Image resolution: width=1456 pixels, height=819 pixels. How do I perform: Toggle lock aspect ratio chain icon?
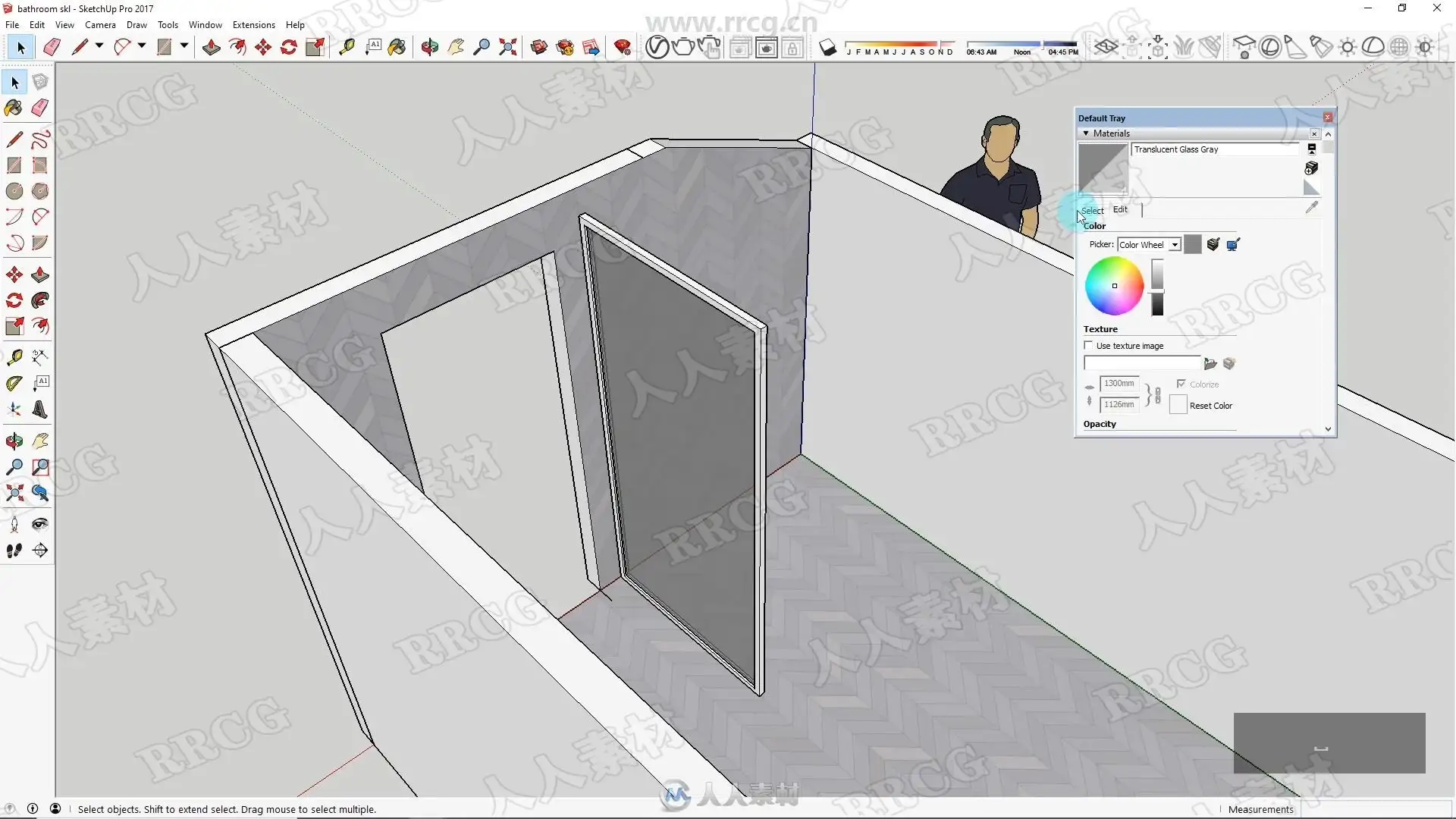click(x=1157, y=395)
